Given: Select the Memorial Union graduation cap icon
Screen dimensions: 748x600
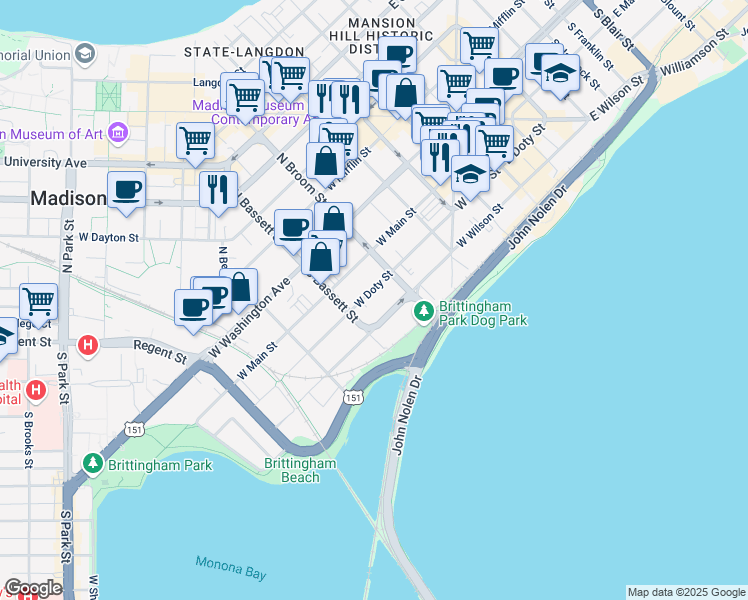Looking at the screenshot, I should pyautogui.click(x=85, y=53).
